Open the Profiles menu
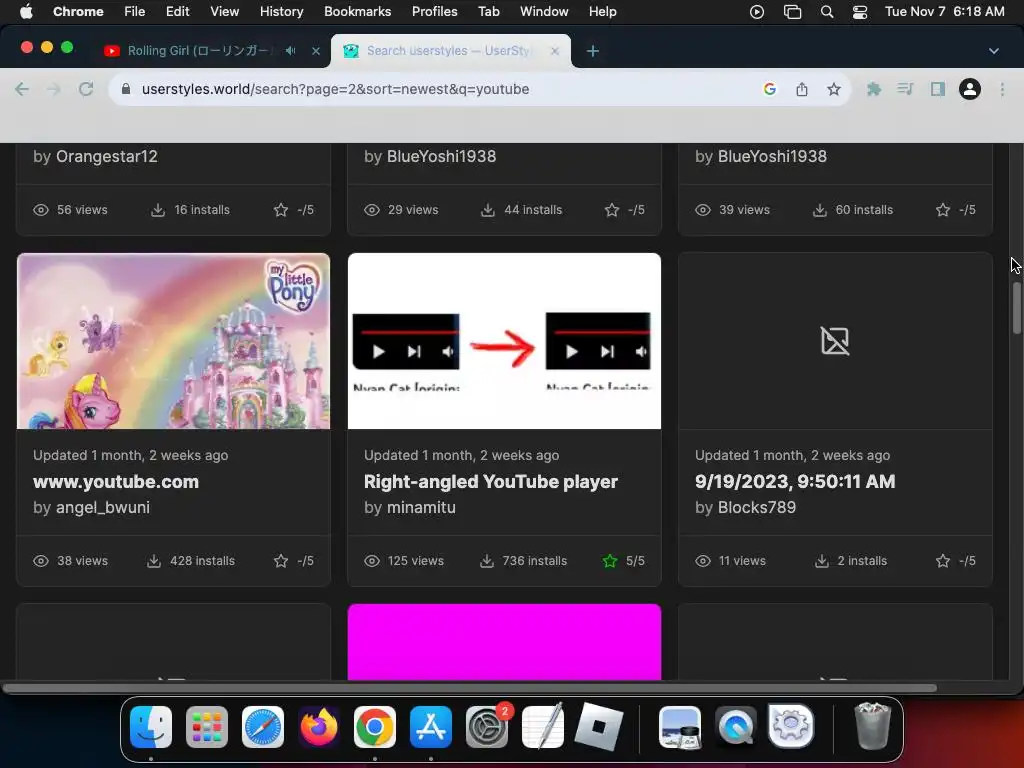The width and height of the screenshot is (1024, 768). pos(434,12)
